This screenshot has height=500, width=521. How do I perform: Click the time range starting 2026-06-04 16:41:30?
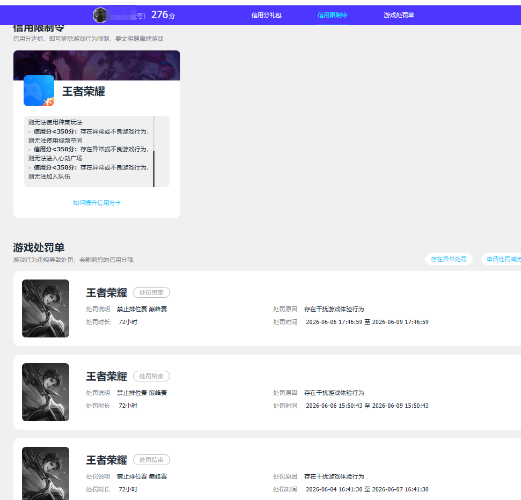coord(367,489)
